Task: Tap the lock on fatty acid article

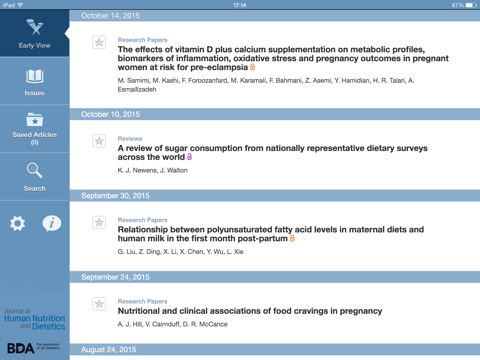Action: coord(292,238)
